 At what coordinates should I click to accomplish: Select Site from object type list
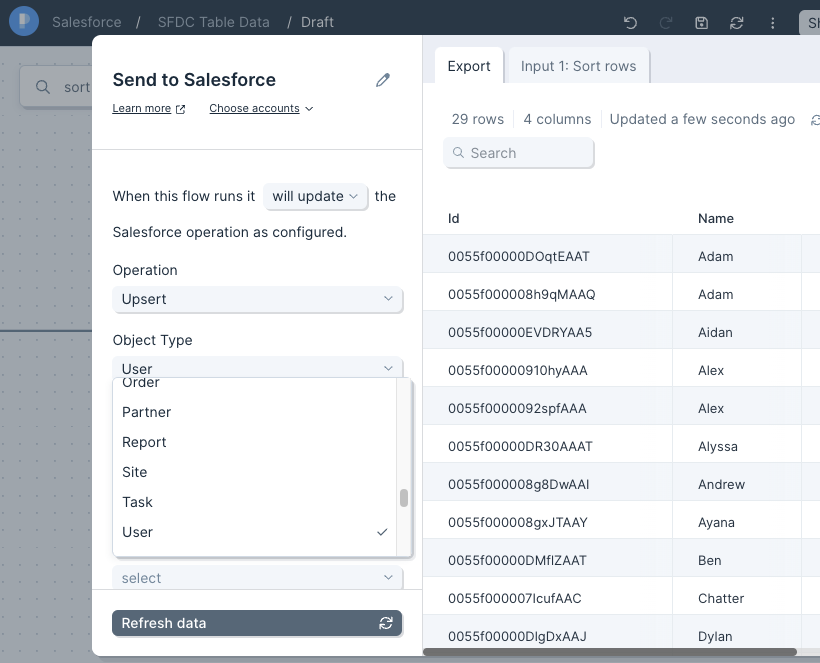point(254,472)
